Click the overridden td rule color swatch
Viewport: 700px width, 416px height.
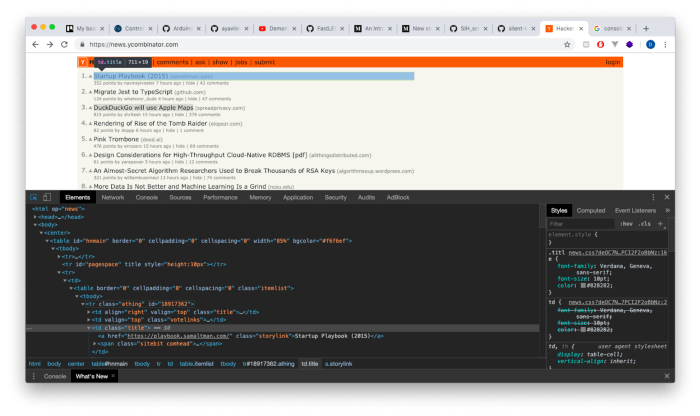click(583, 329)
